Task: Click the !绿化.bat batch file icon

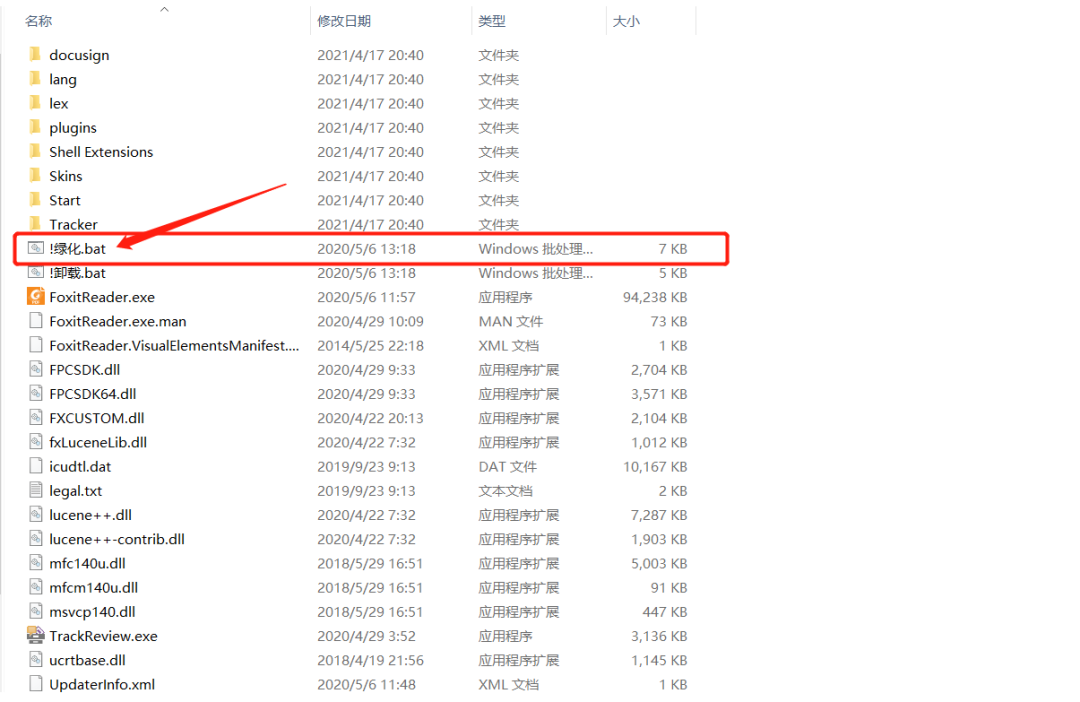Action: (x=35, y=248)
